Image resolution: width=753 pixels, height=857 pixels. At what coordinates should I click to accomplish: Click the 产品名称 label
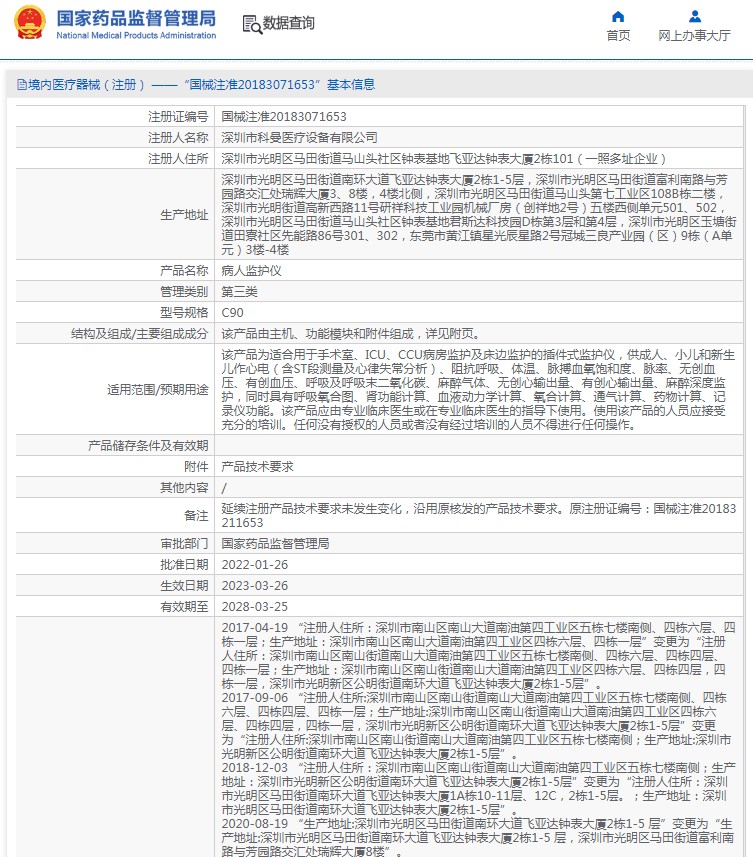coord(184,271)
